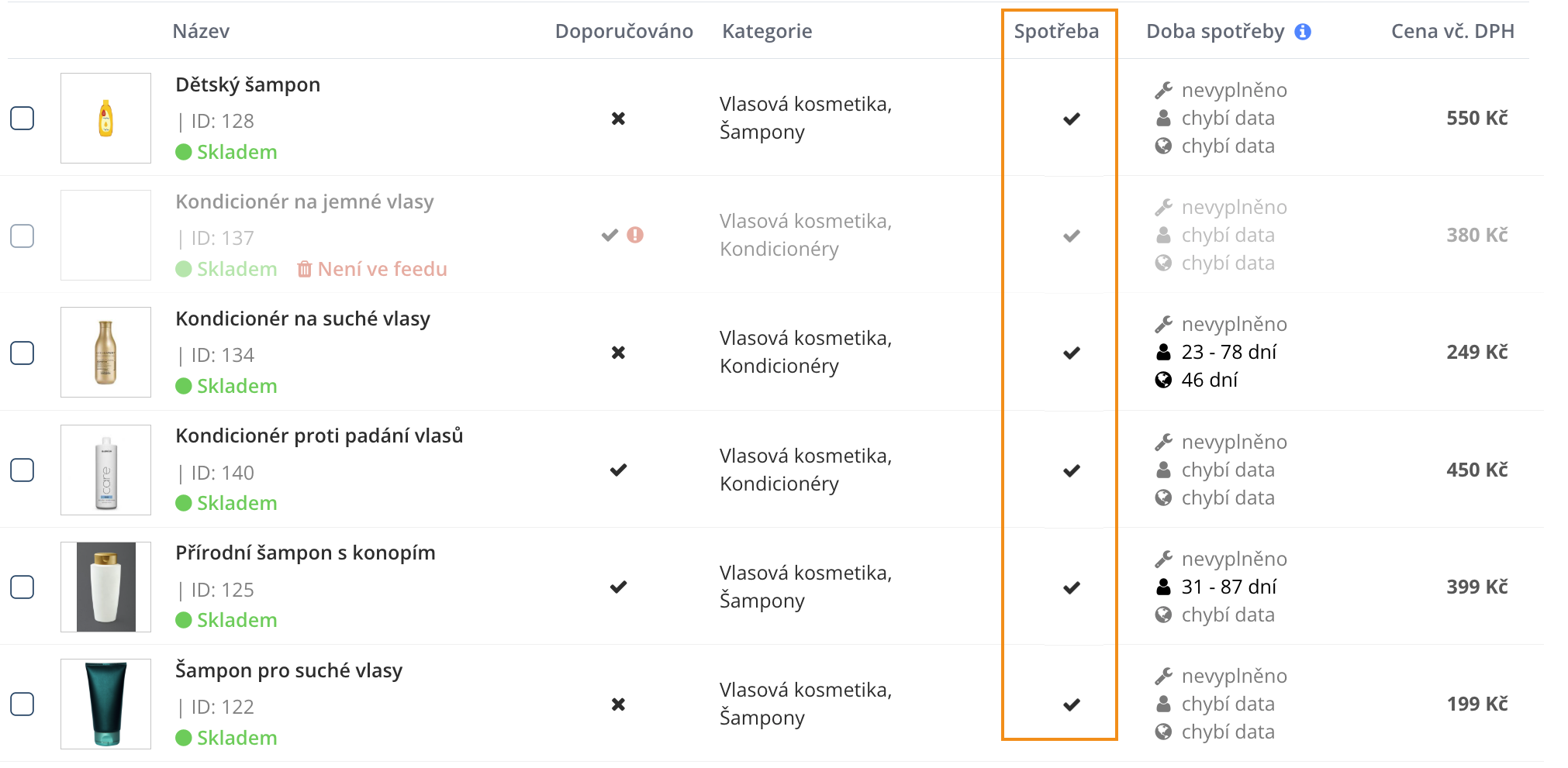This screenshot has height=768, width=1568.
Task: Click the red warning icon for Kondicionér na jemné vlasy
Action: pos(635,235)
